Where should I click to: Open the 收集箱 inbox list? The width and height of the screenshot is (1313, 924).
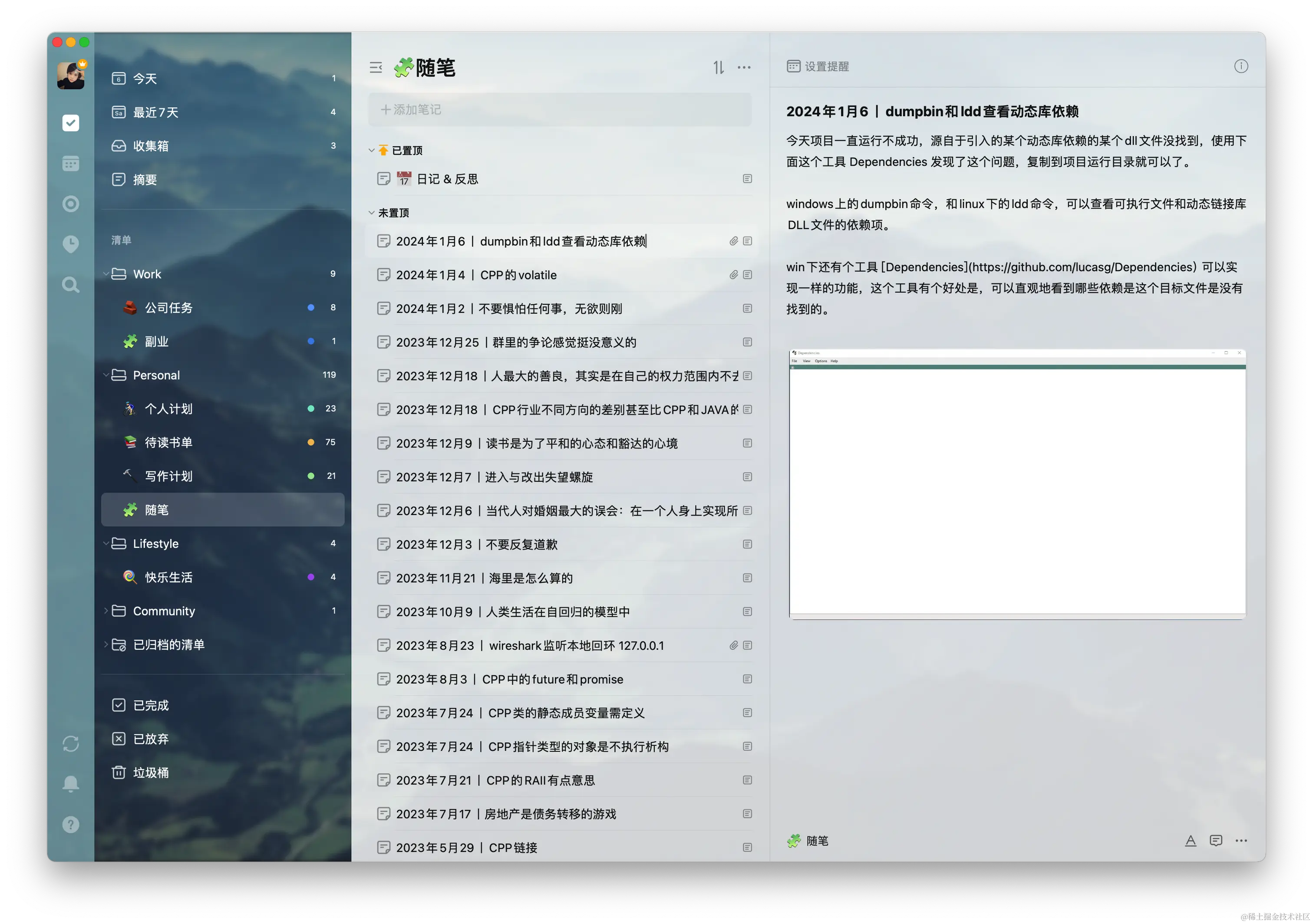(x=151, y=146)
